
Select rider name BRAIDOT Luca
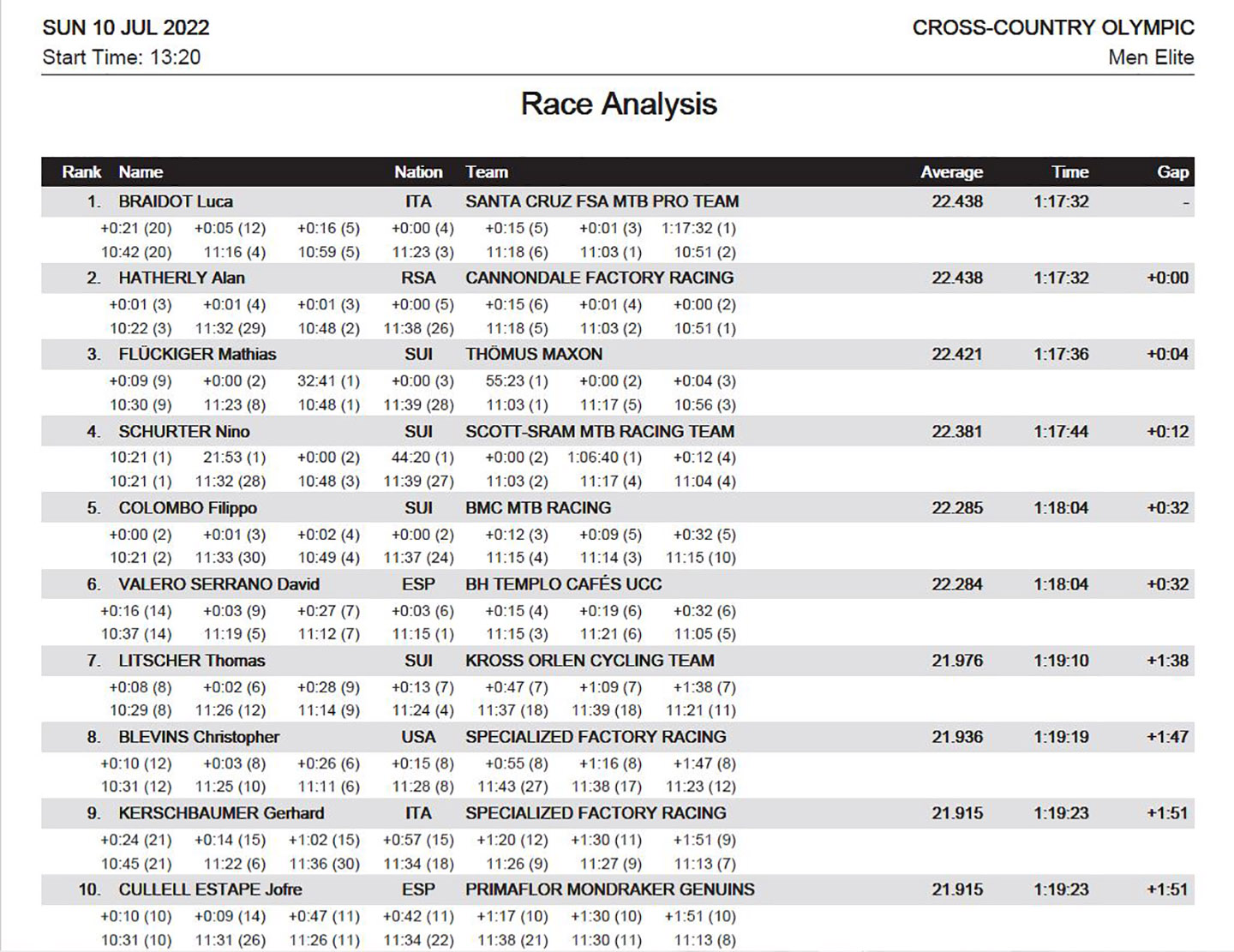point(176,202)
